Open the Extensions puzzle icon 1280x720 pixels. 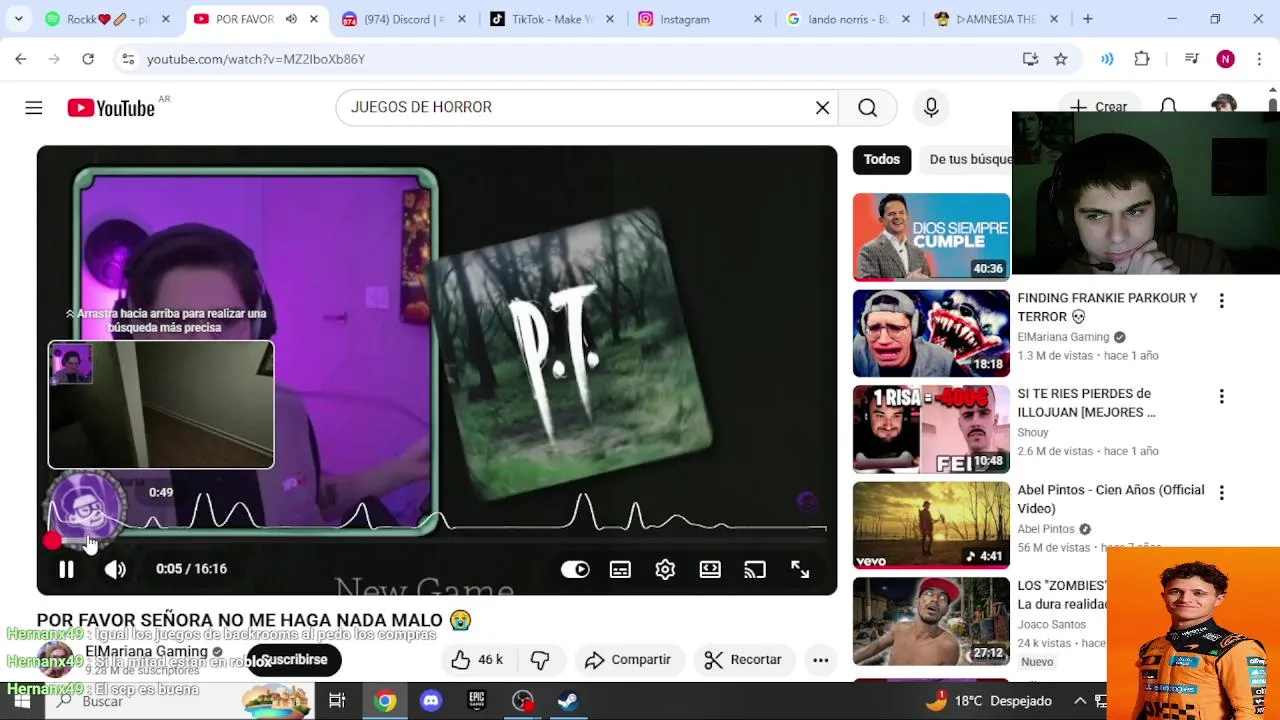tap(1142, 59)
